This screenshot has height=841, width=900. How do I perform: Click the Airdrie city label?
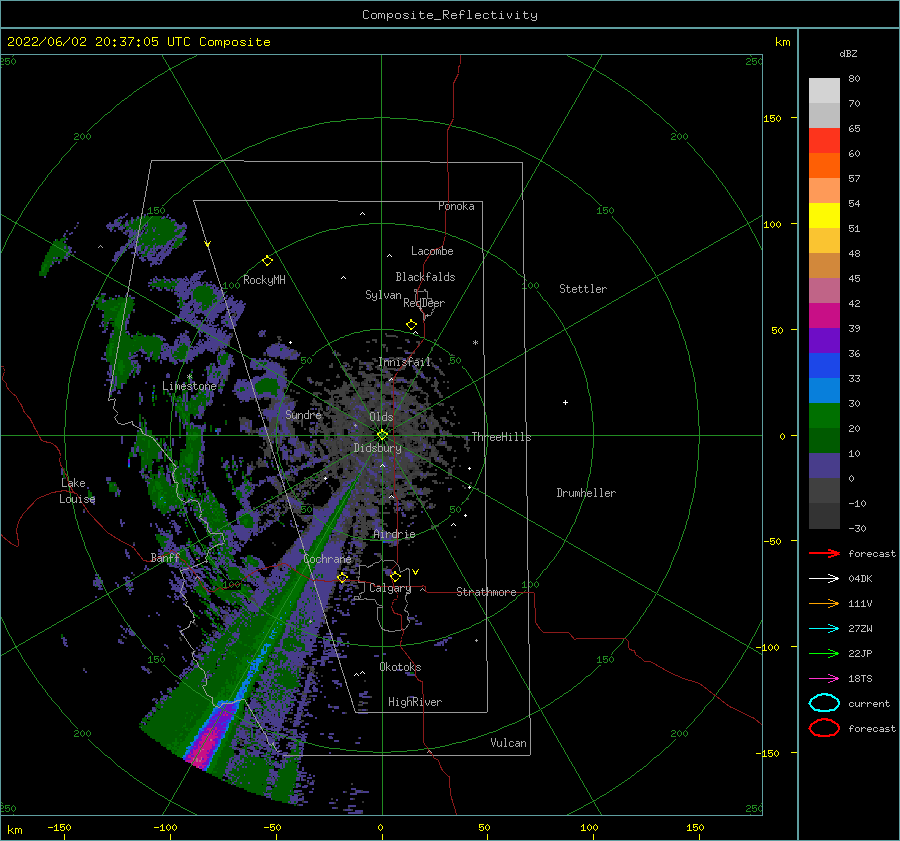pyautogui.click(x=394, y=534)
